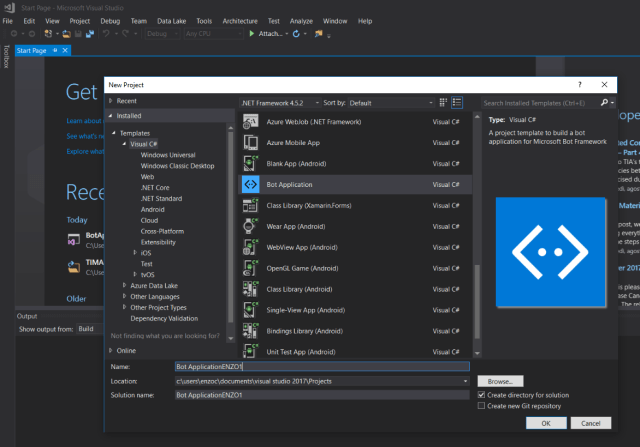Toggle Create directory for solution checkbox
Viewport: 640px width, 447px height.
(x=482, y=395)
